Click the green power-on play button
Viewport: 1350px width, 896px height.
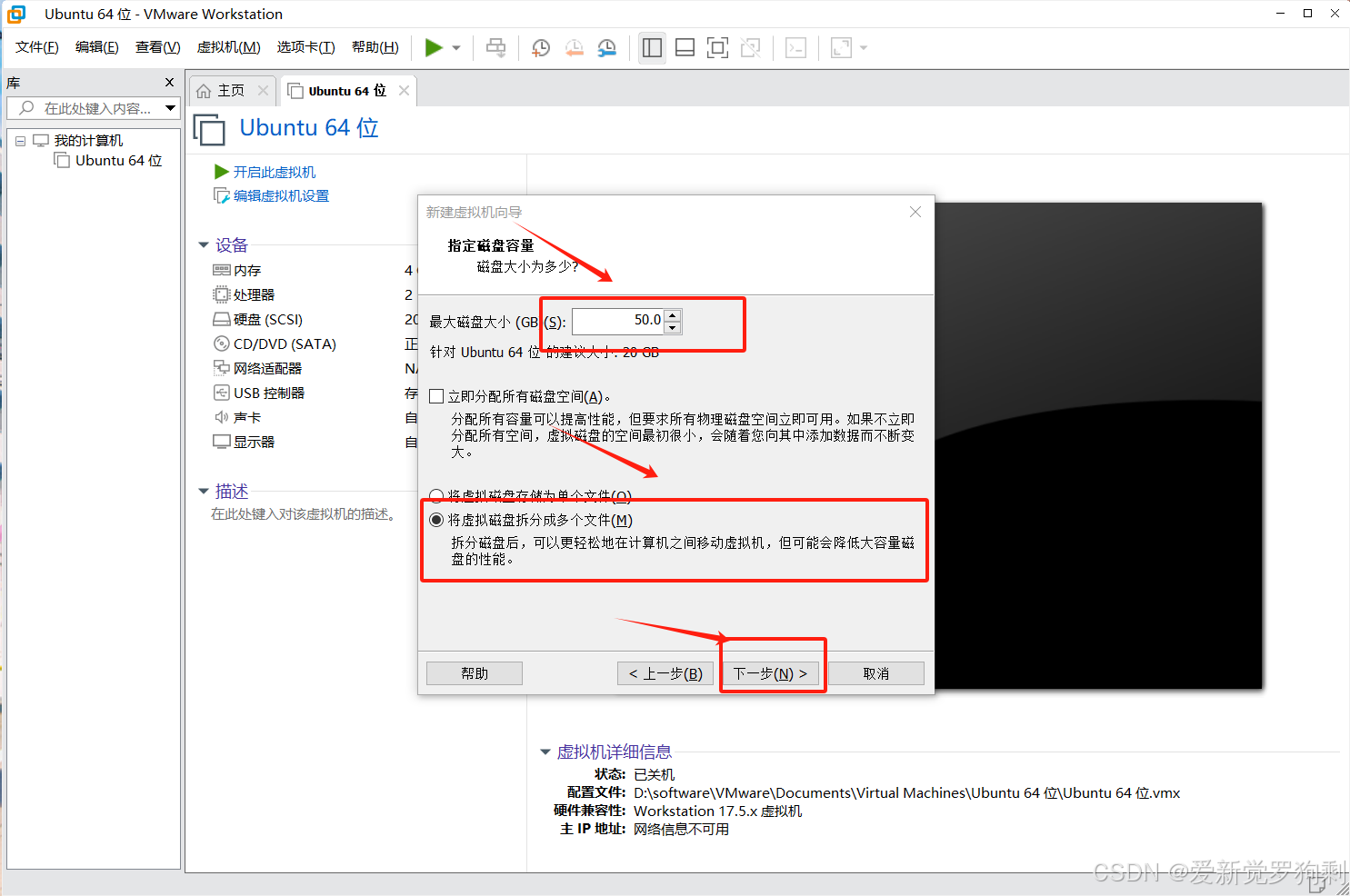click(x=434, y=47)
